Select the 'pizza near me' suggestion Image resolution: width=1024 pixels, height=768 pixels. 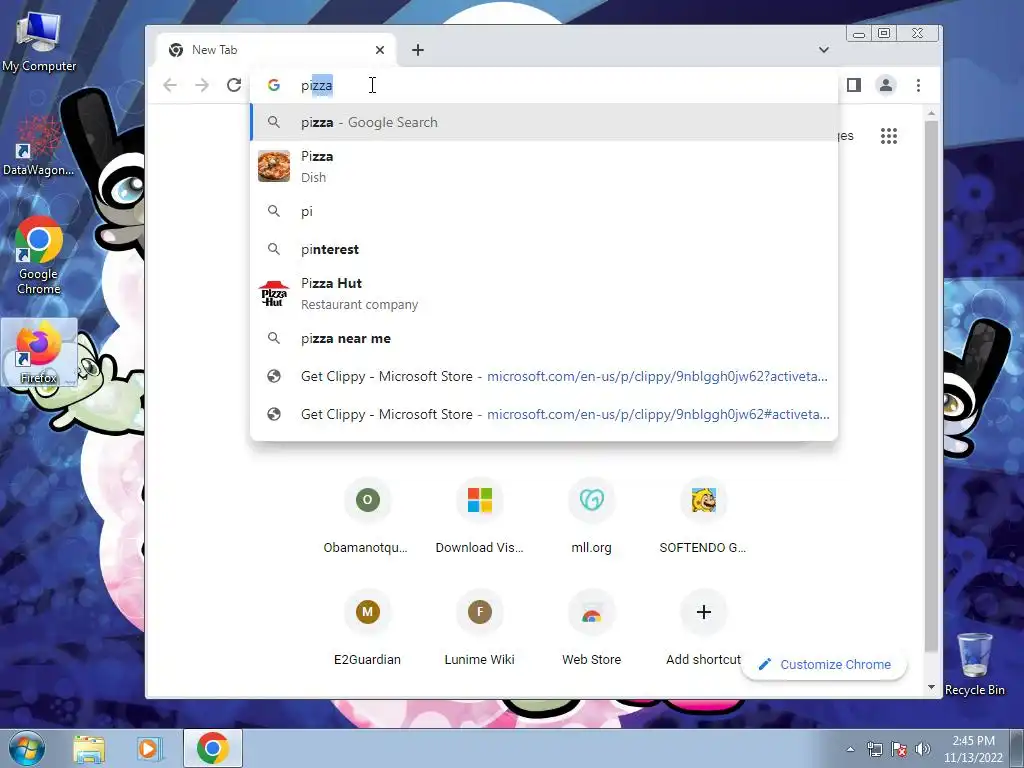pos(543,338)
